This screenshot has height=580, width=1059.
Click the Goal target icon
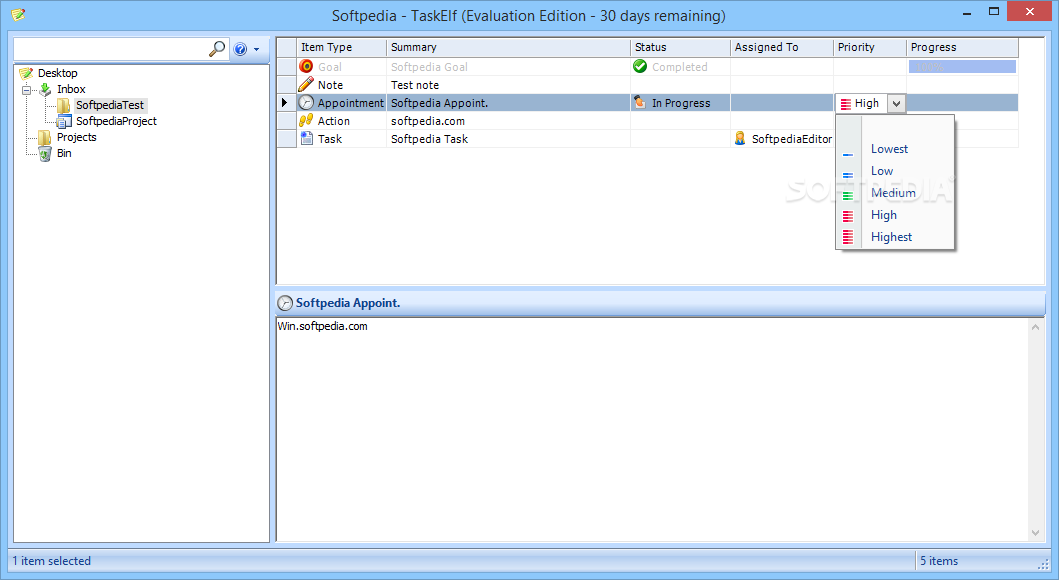click(x=306, y=66)
